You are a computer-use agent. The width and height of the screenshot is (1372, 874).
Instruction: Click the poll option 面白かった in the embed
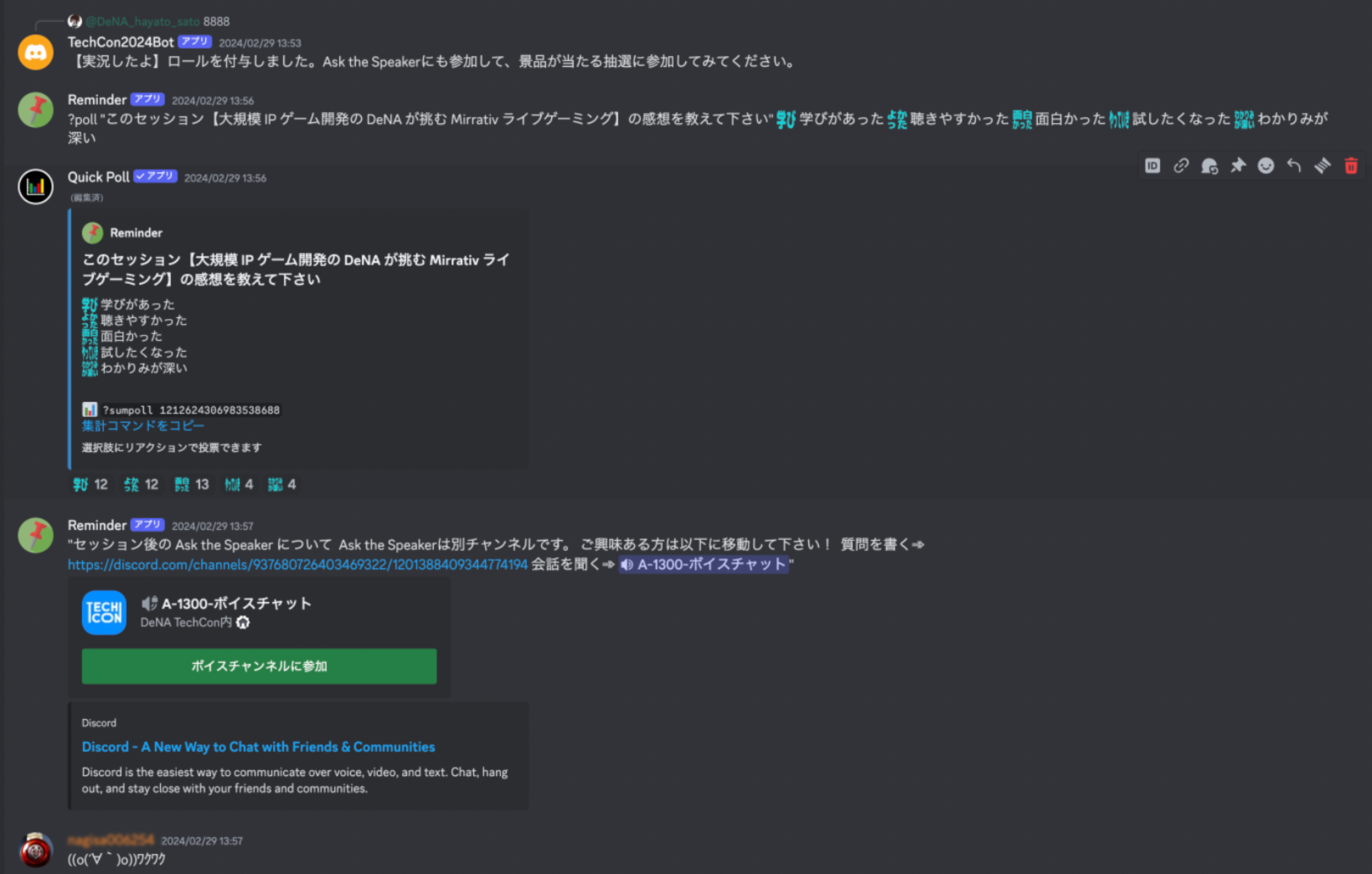tap(132, 336)
